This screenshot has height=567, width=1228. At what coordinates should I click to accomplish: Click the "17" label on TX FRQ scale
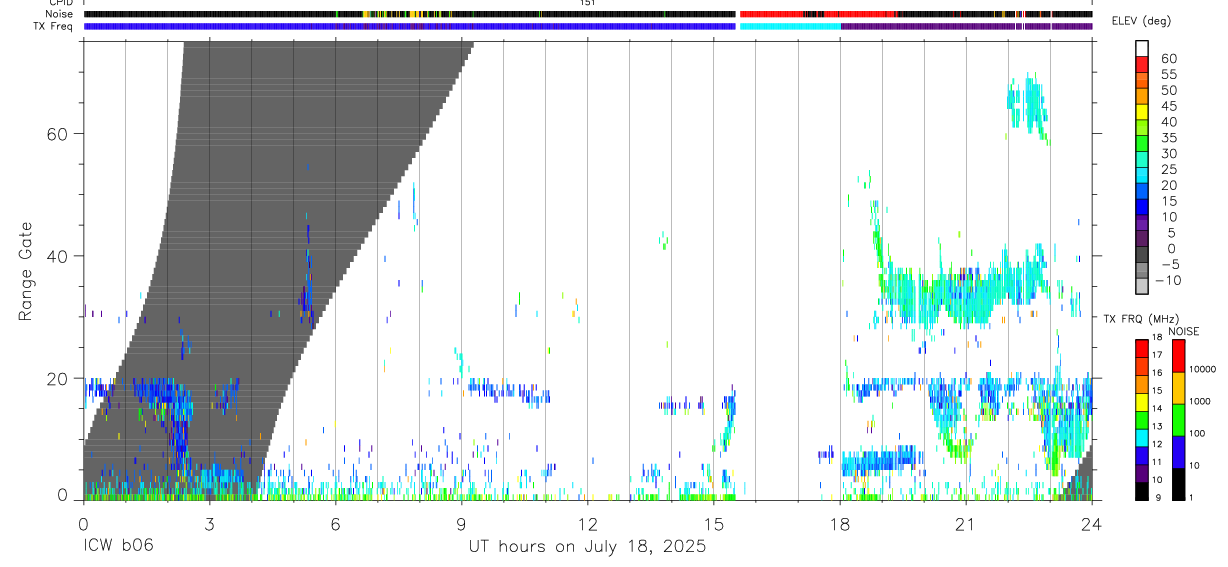[1156, 355]
